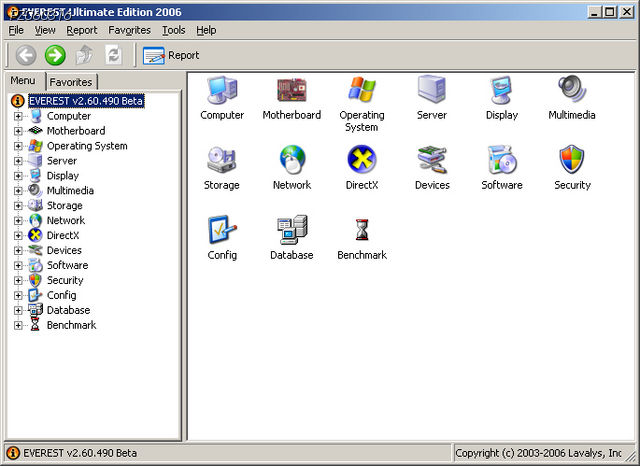Expand the Benchmark tree node

coord(18,325)
